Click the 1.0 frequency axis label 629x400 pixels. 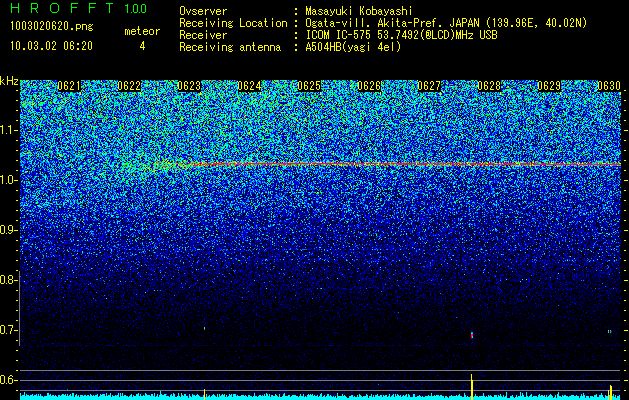pyautogui.click(x=8, y=180)
